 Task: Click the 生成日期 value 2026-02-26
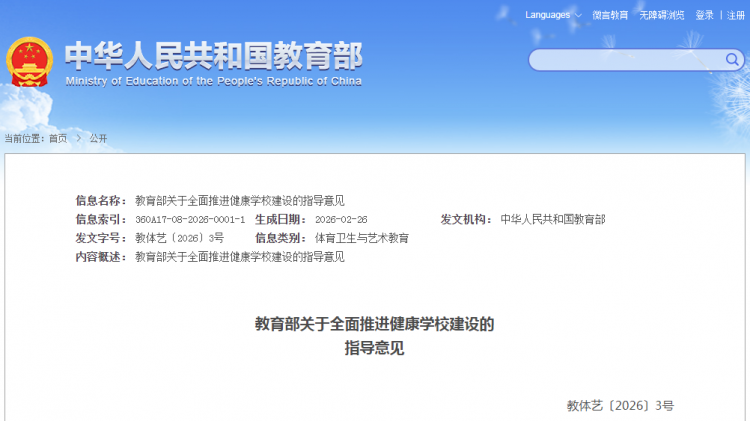[341, 219]
